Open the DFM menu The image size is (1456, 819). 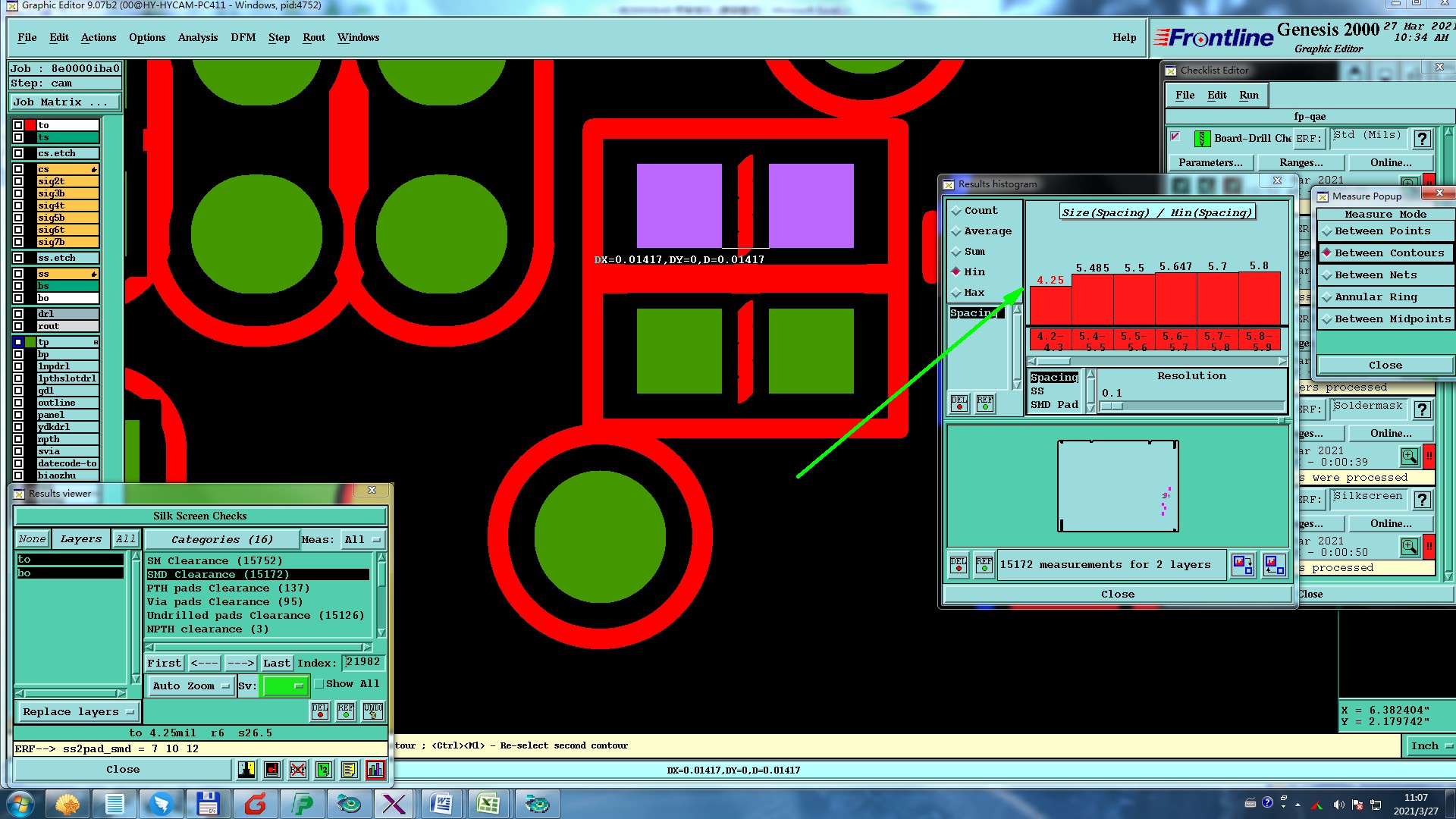coord(243,37)
